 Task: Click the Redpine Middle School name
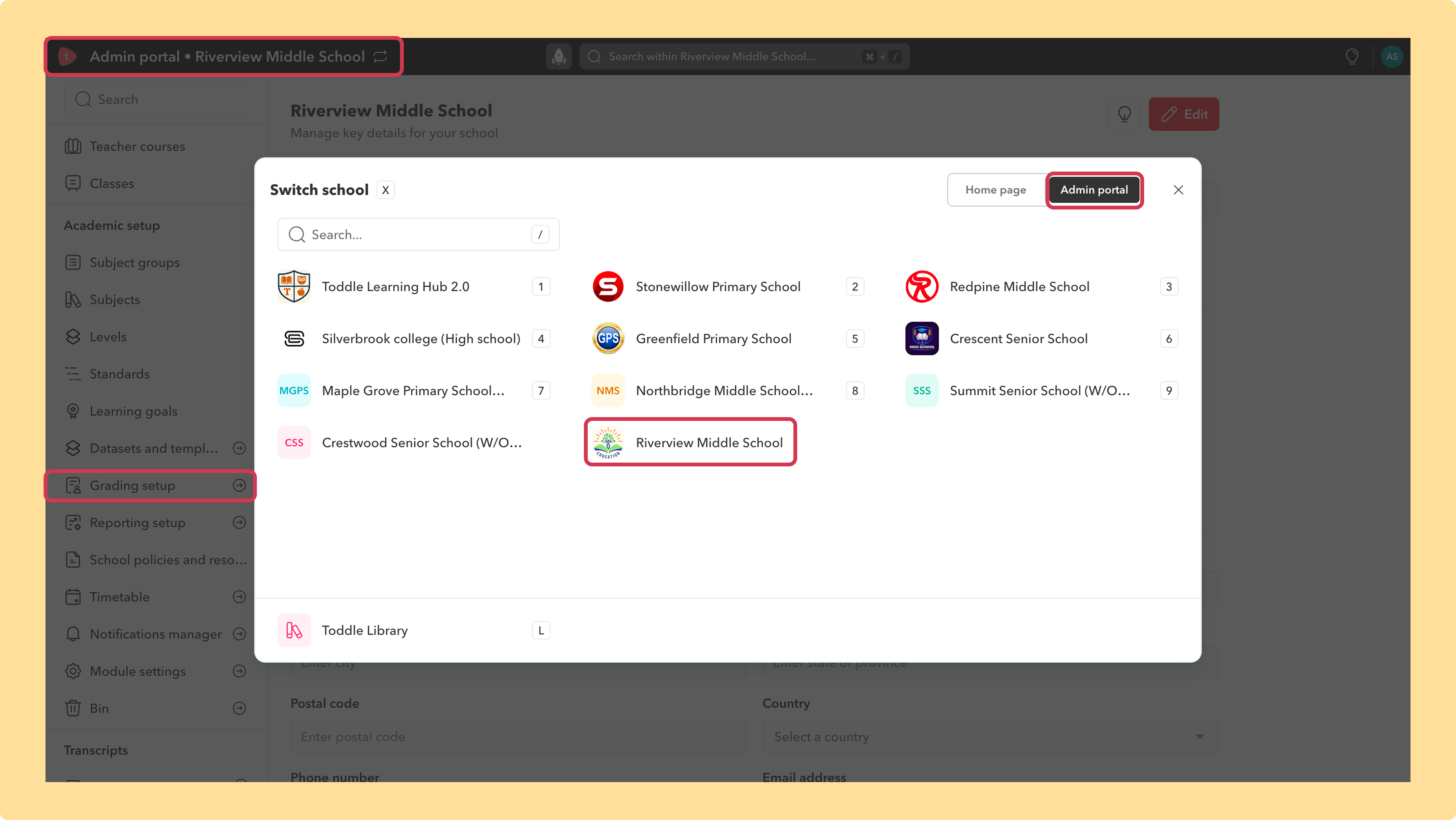[1020, 287]
